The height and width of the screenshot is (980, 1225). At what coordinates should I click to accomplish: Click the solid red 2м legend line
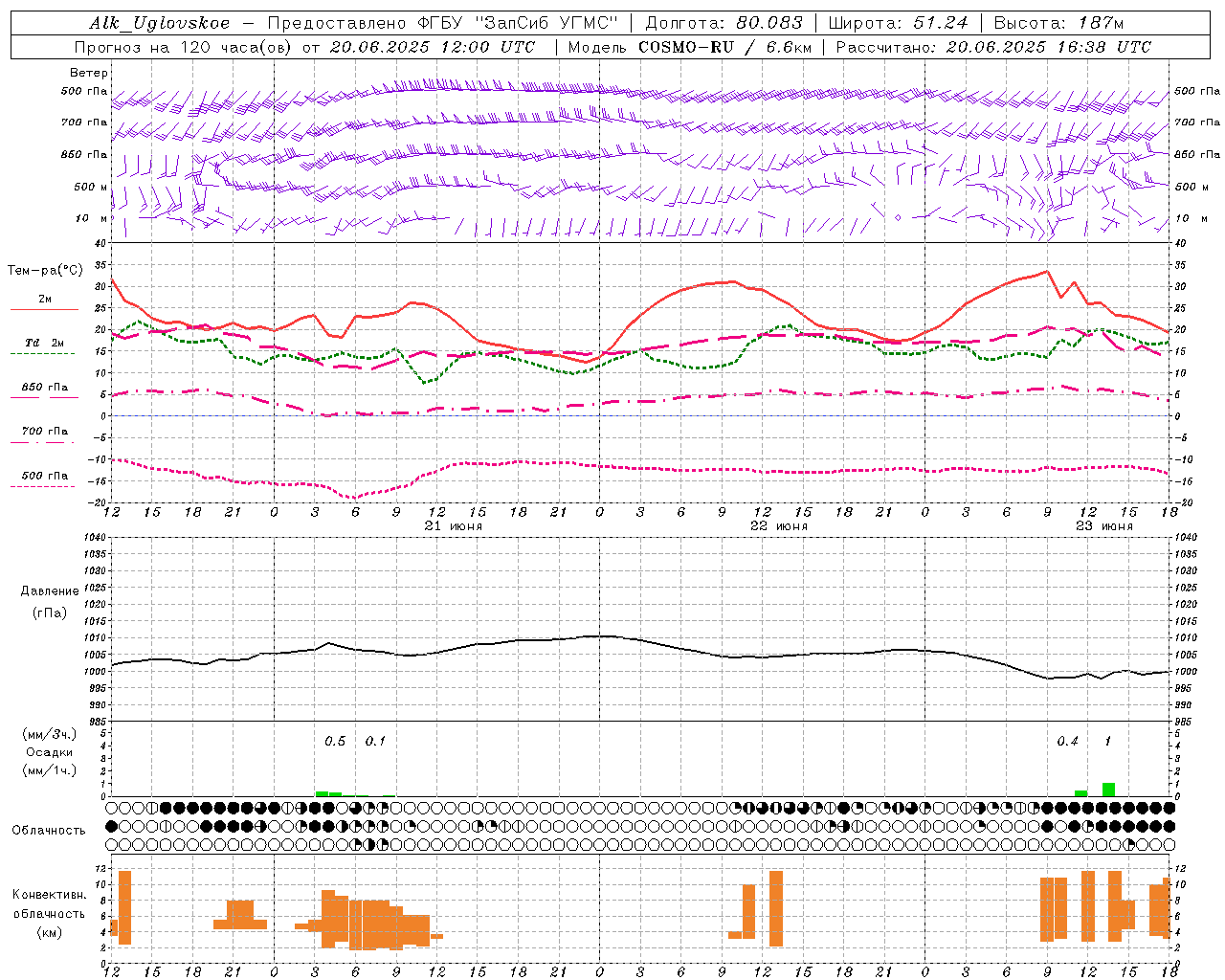44,309
